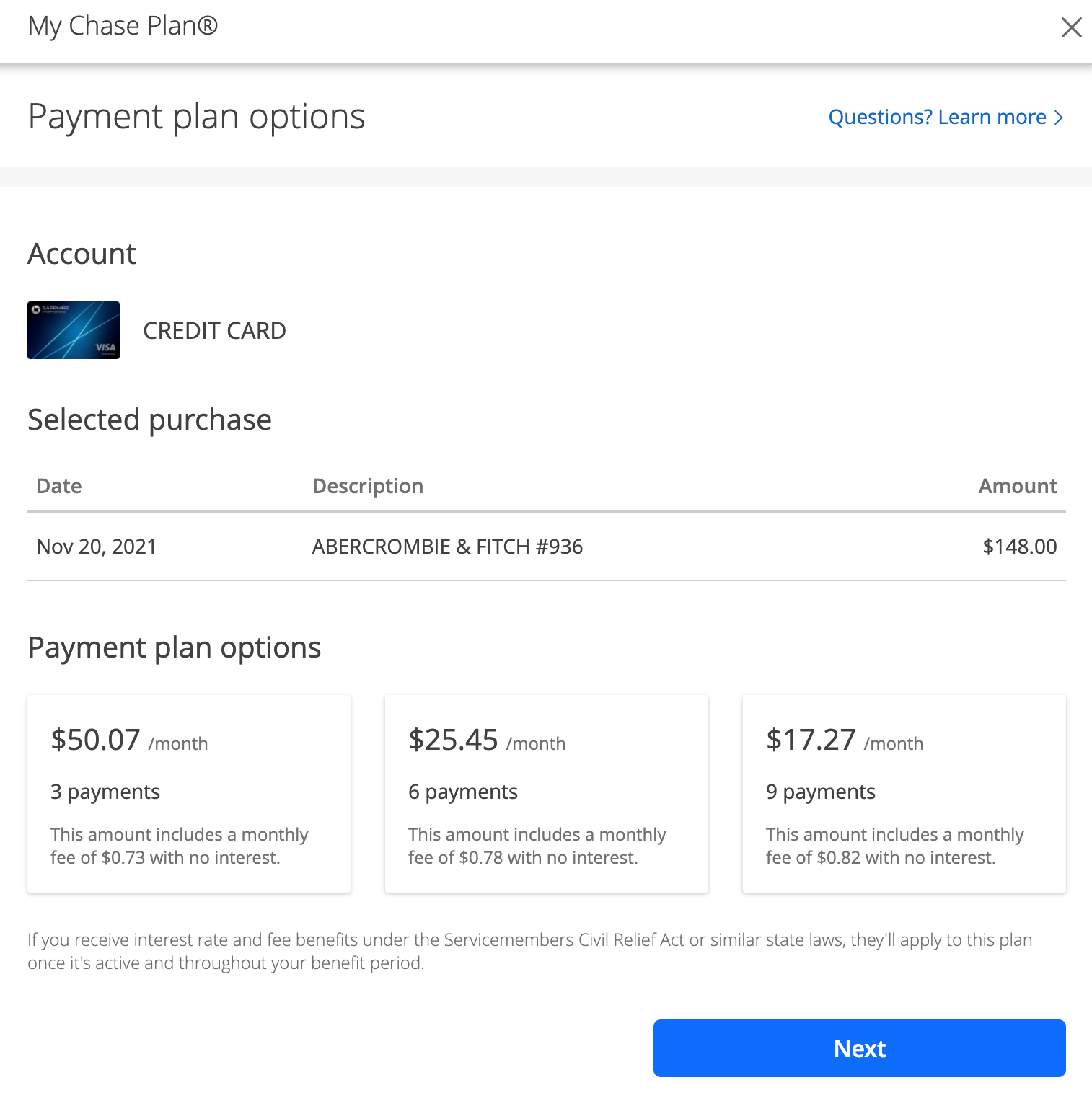
Task: Click the Sapphire credit card image
Action: pyautogui.click(x=74, y=330)
